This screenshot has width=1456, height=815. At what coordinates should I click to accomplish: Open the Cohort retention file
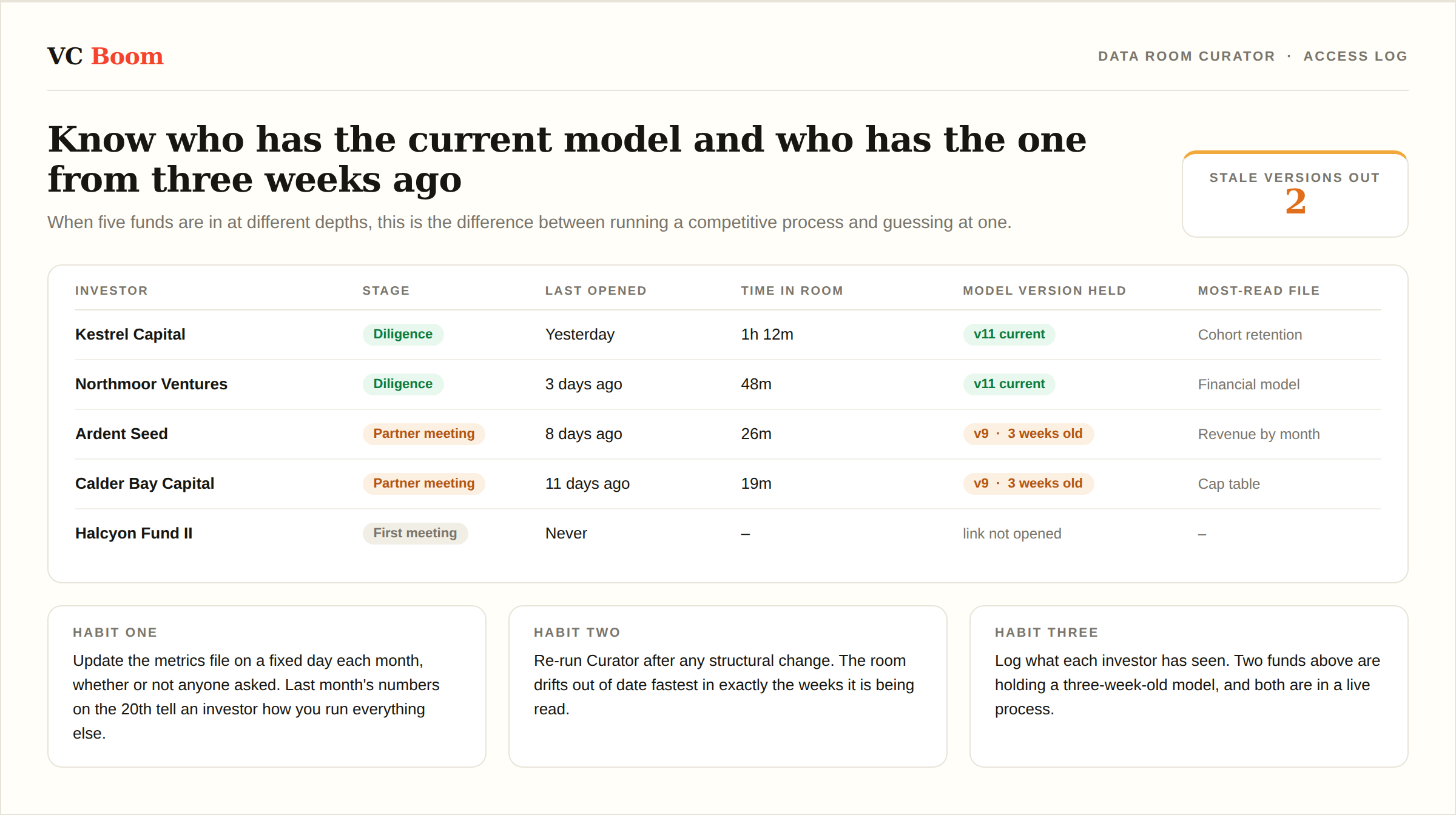(x=1250, y=335)
